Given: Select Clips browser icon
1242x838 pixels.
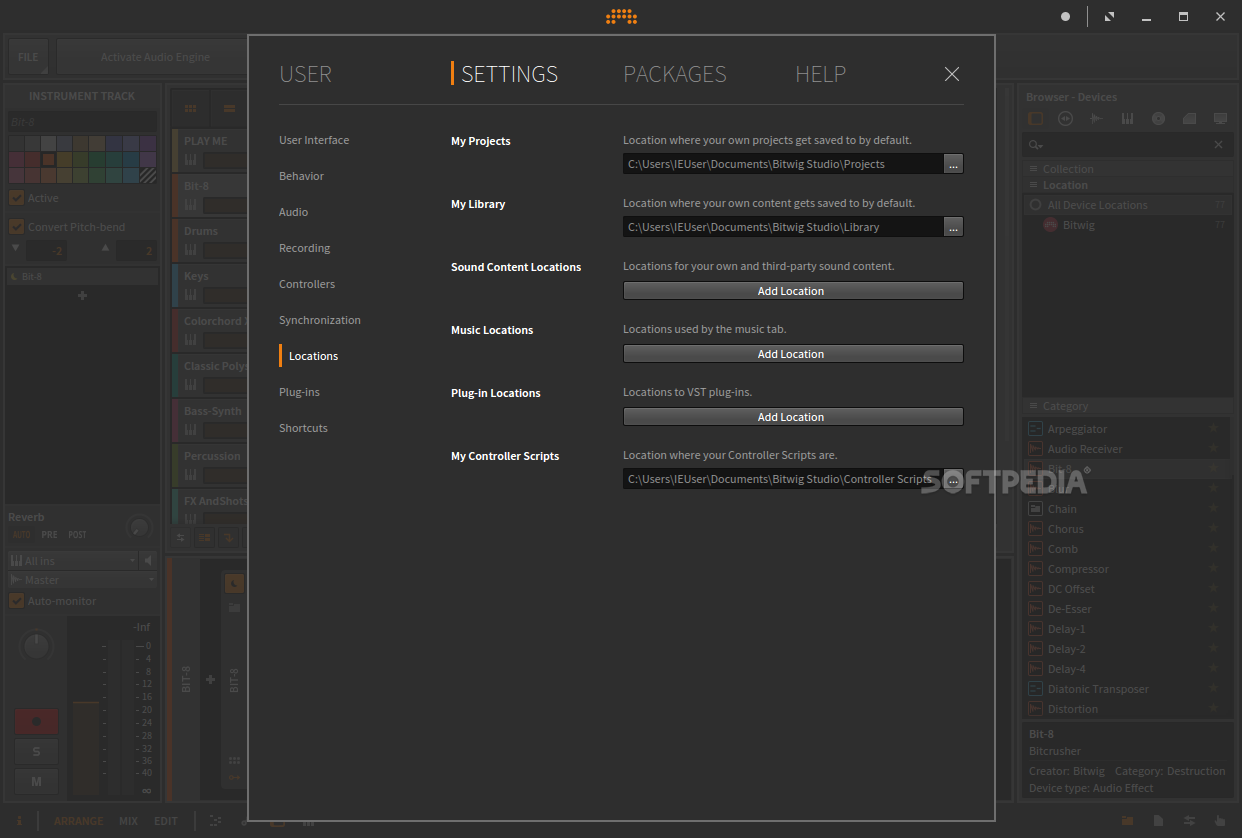Looking at the screenshot, I should click(1189, 118).
